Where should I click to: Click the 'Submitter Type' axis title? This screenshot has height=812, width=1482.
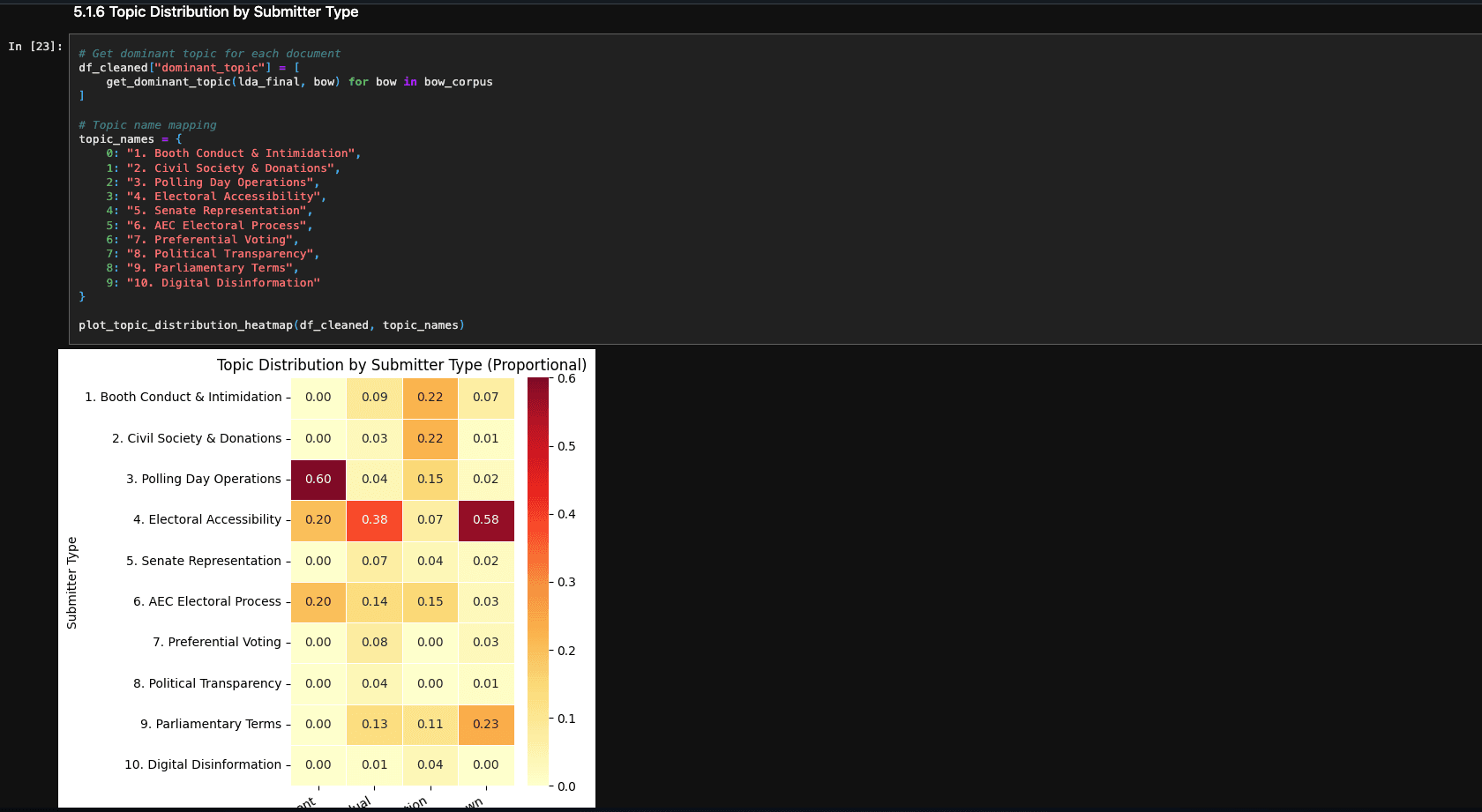(72, 583)
